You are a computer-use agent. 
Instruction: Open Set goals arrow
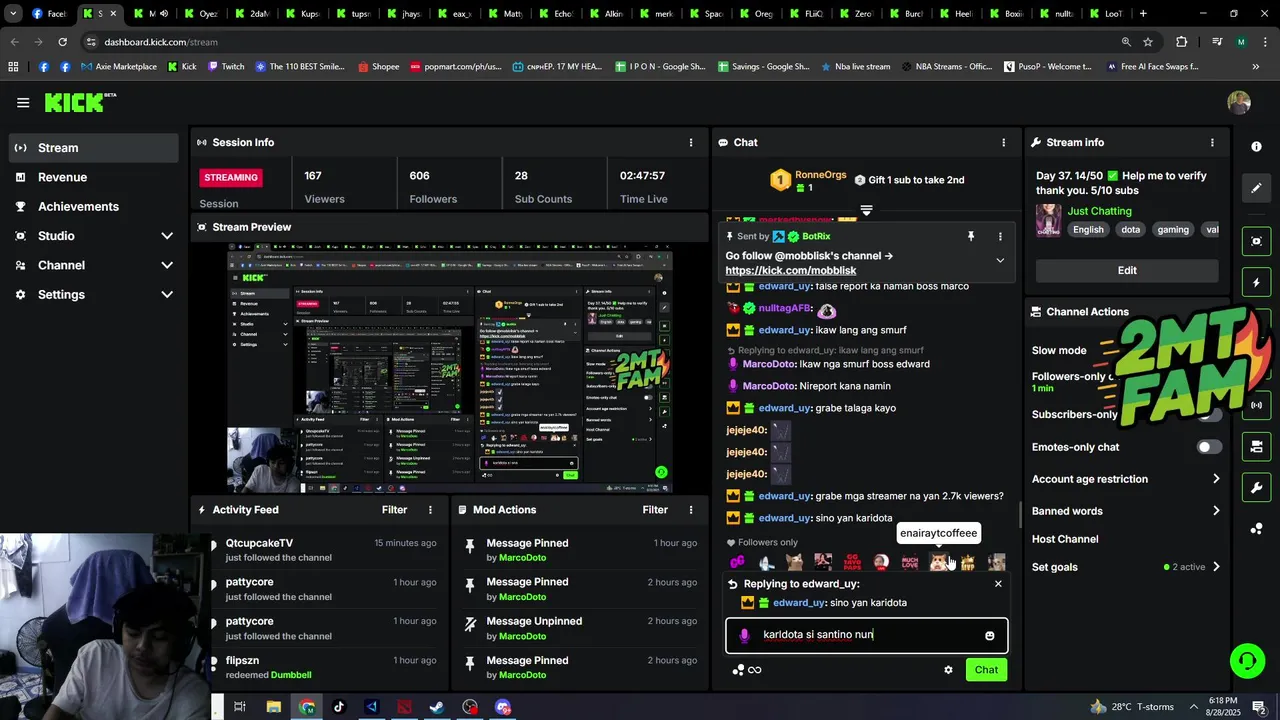pyautogui.click(x=1216, y=567)
